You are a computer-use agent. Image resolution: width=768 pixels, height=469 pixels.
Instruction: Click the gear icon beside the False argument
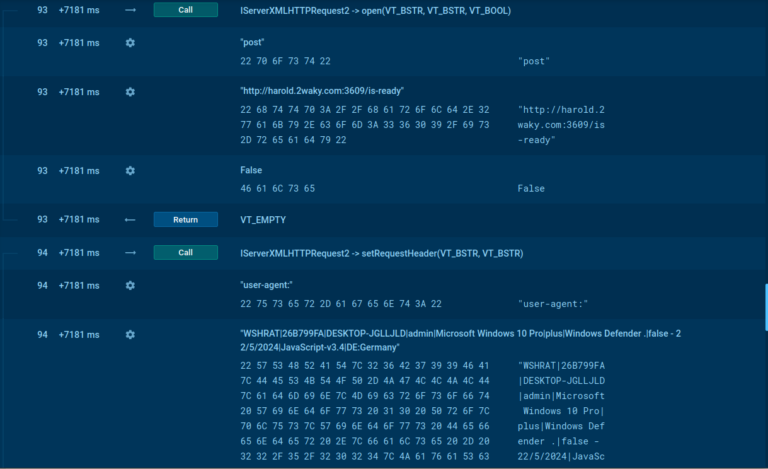click(x=130, y=171)
